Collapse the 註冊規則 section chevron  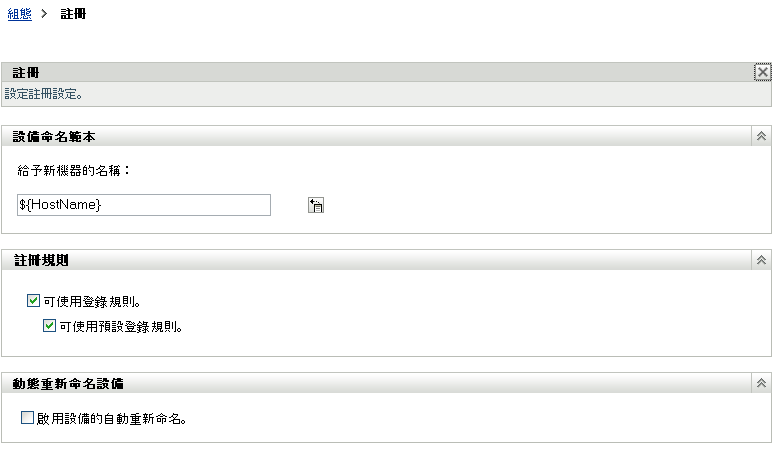coord(761,260)
